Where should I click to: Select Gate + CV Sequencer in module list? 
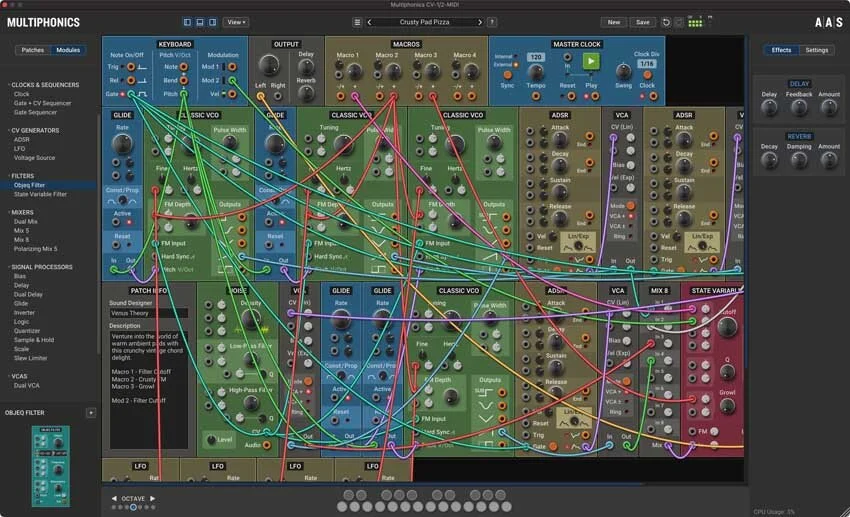point(42,103)
